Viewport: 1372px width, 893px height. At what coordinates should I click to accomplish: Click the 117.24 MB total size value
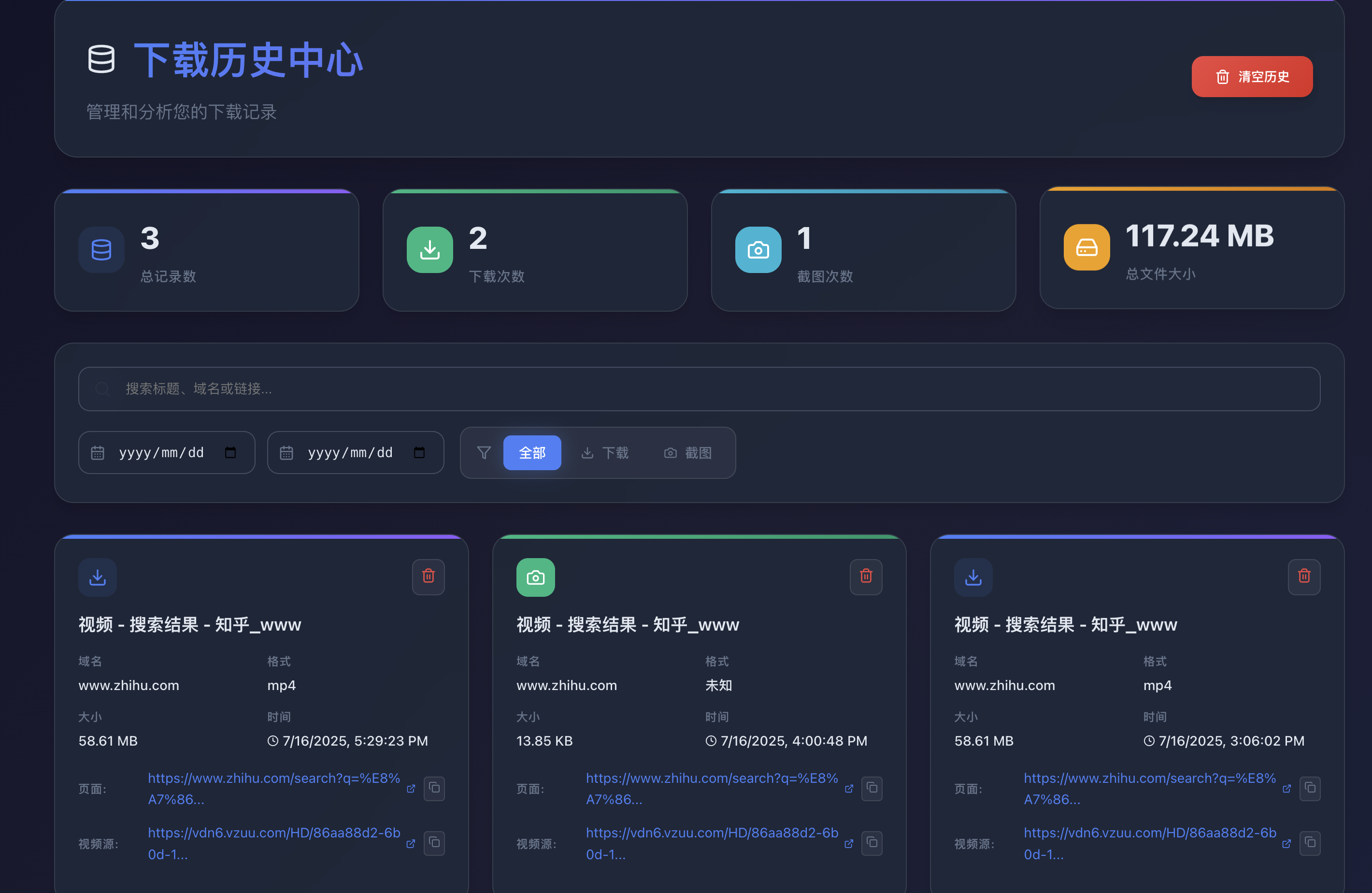tap(1199, 236)
